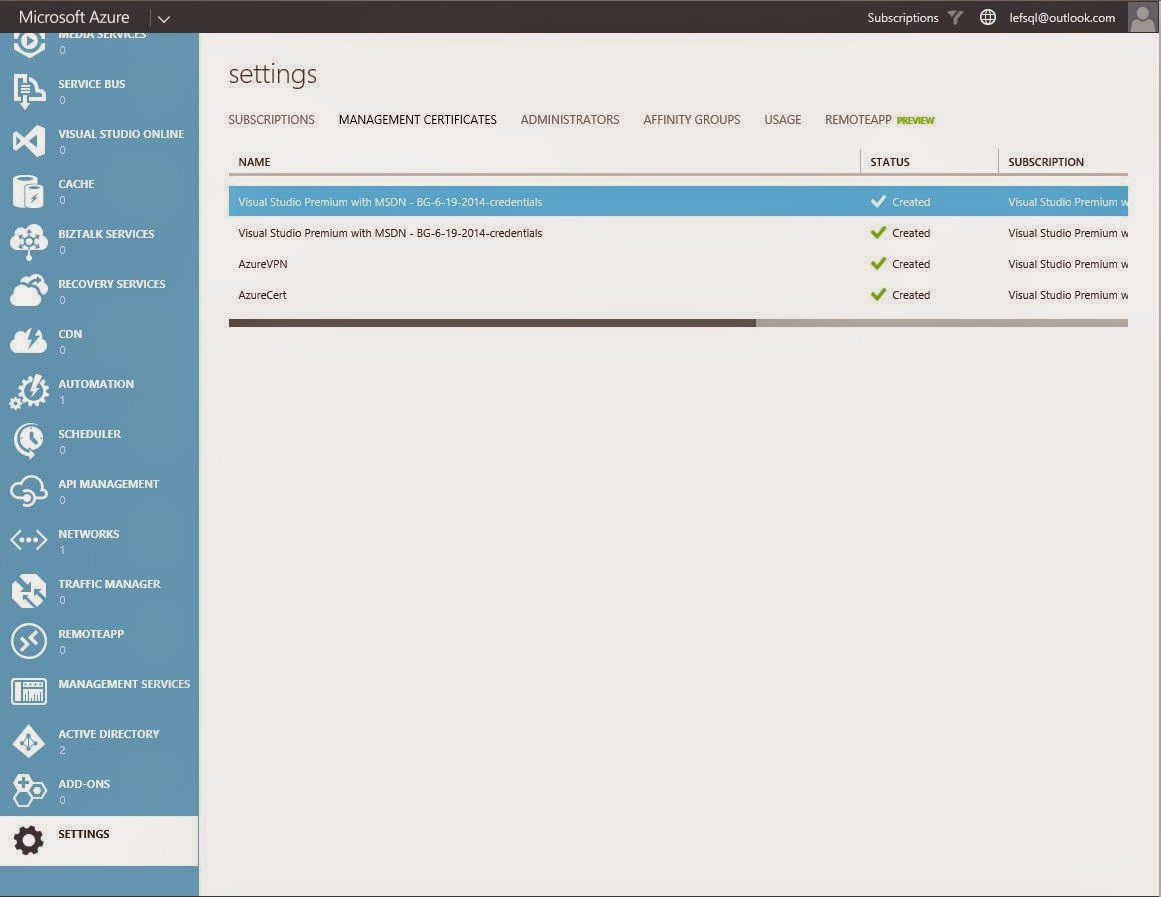
Task: Switch to the RemoteApp preview tab
Action: coord(880,119)
